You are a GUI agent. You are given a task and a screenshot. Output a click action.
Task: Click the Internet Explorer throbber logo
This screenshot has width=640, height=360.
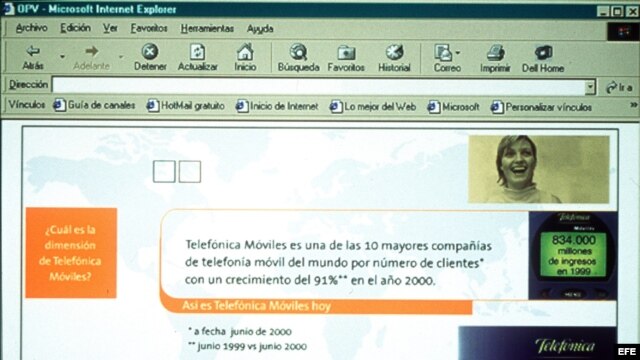click(x=623, y=32)
